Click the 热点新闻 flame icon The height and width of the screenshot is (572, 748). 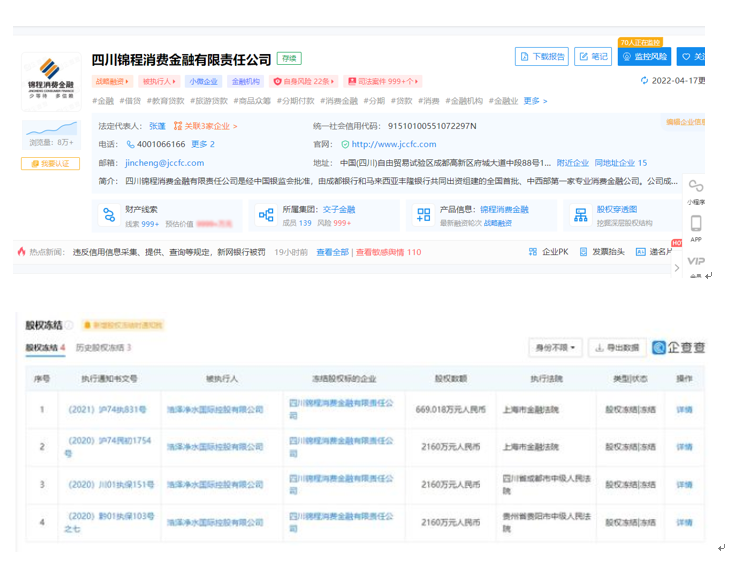(x=21, y=251)
